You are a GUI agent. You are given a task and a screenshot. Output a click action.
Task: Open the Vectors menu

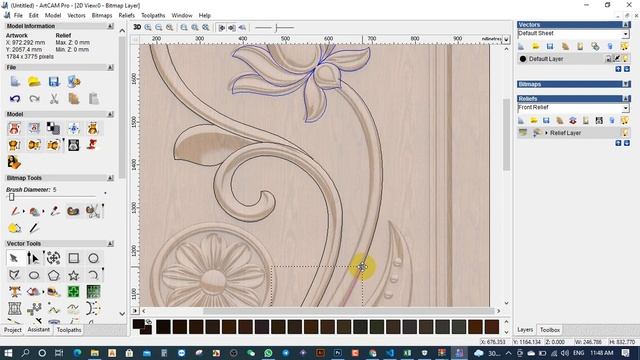coord(76,16)
